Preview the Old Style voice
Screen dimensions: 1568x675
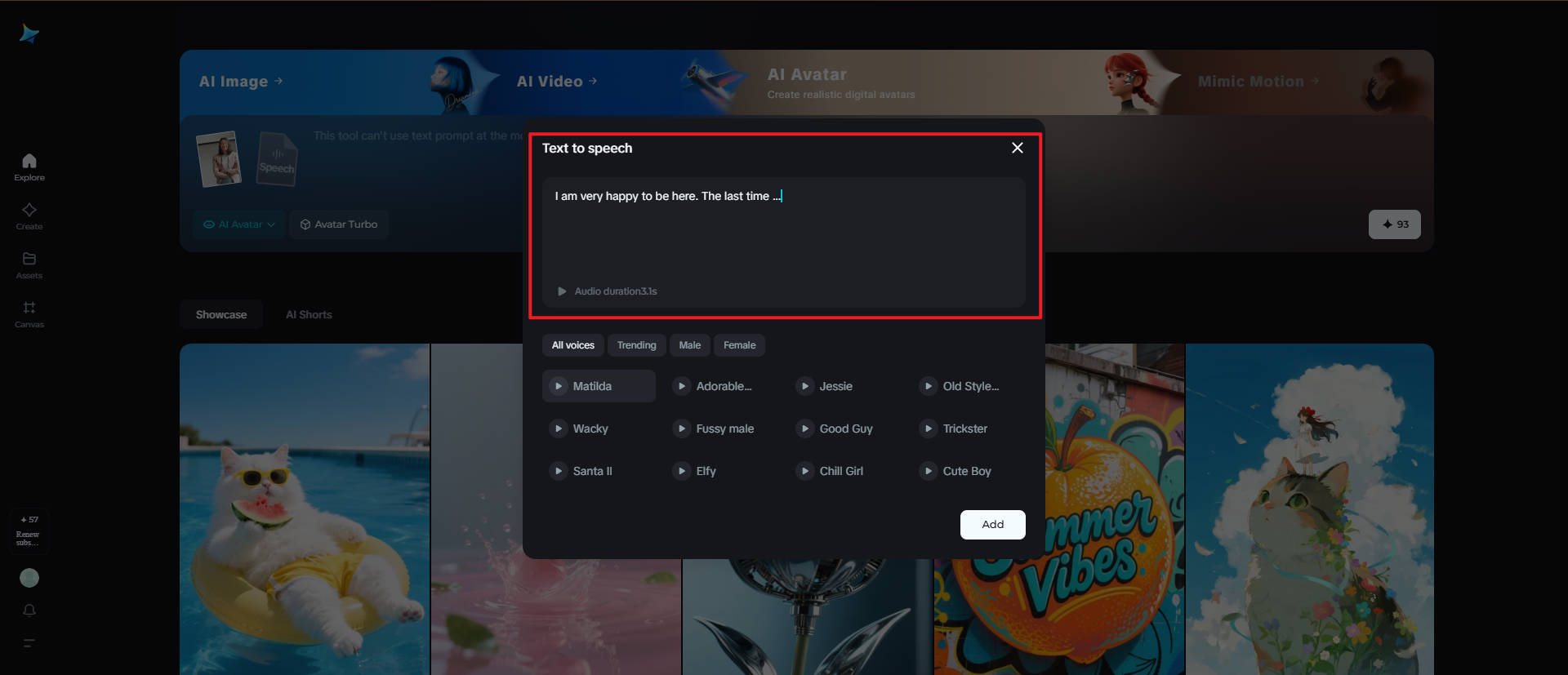pyautogui.click(x=929, y=386)
